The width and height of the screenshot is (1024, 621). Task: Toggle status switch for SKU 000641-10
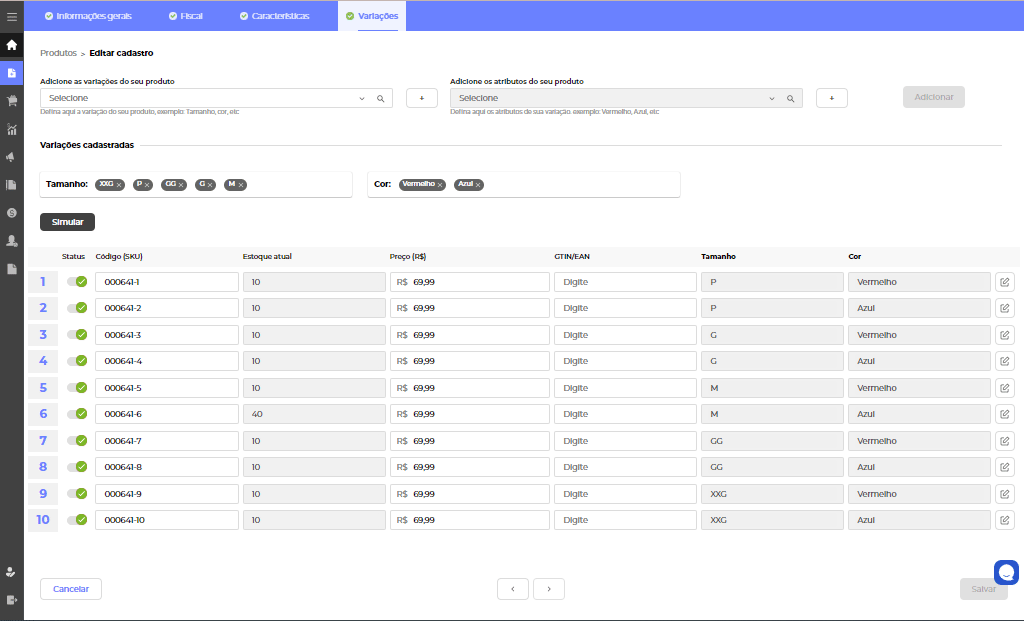77,520
